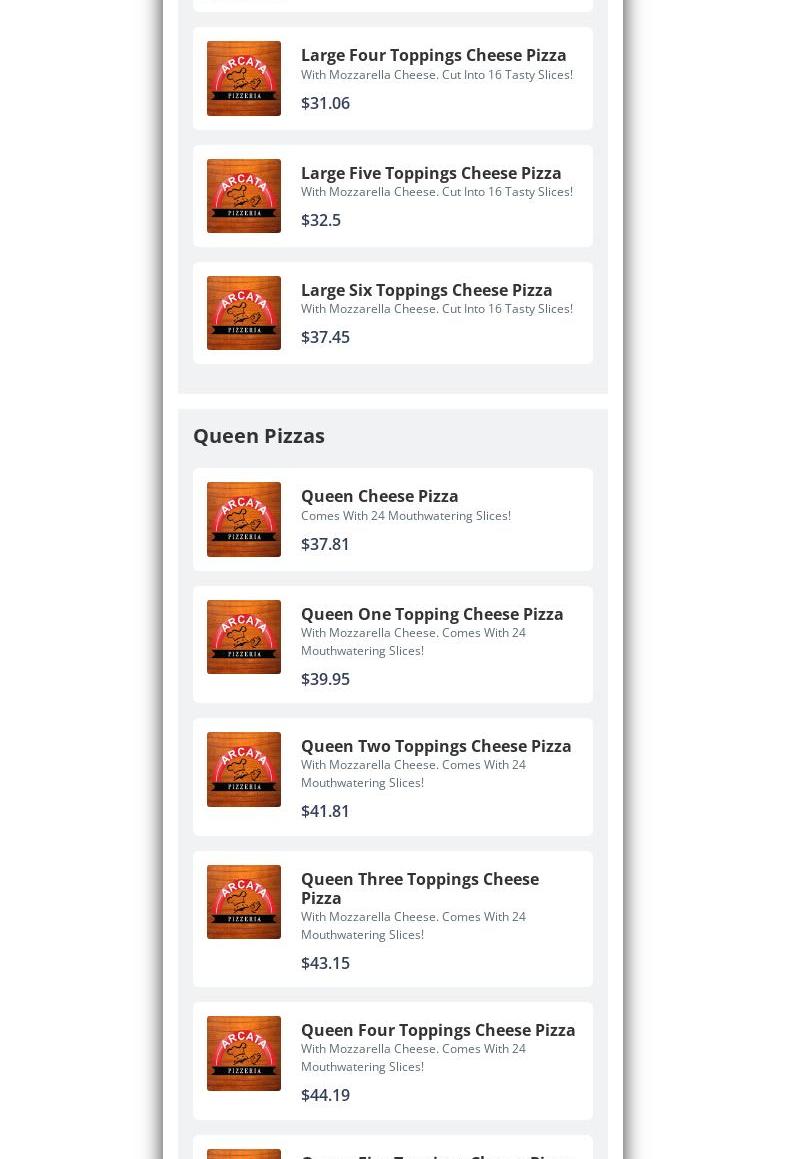Open the Queen Cheese Pizza thumbnail
The image size is (785, 1159).
coord(244,519)
